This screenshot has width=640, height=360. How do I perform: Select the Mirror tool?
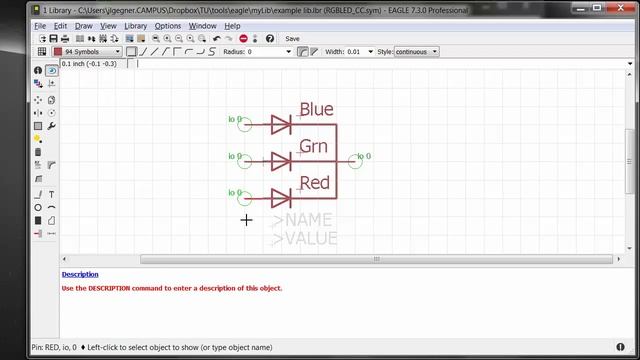point(38,113)
